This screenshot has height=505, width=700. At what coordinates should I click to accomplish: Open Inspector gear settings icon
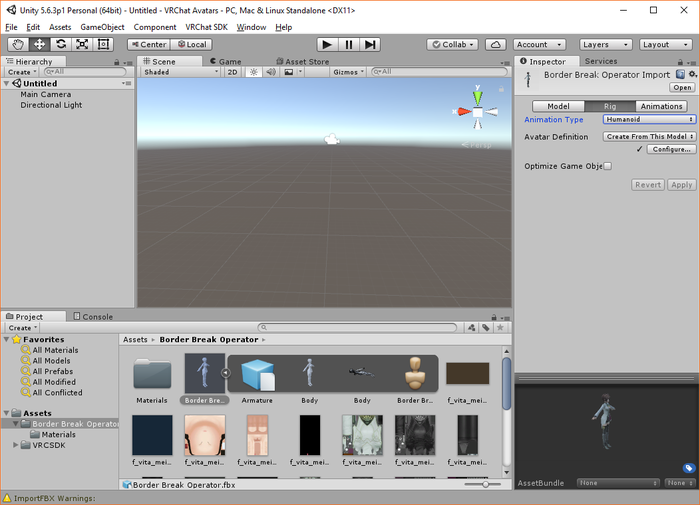[692, 74]
